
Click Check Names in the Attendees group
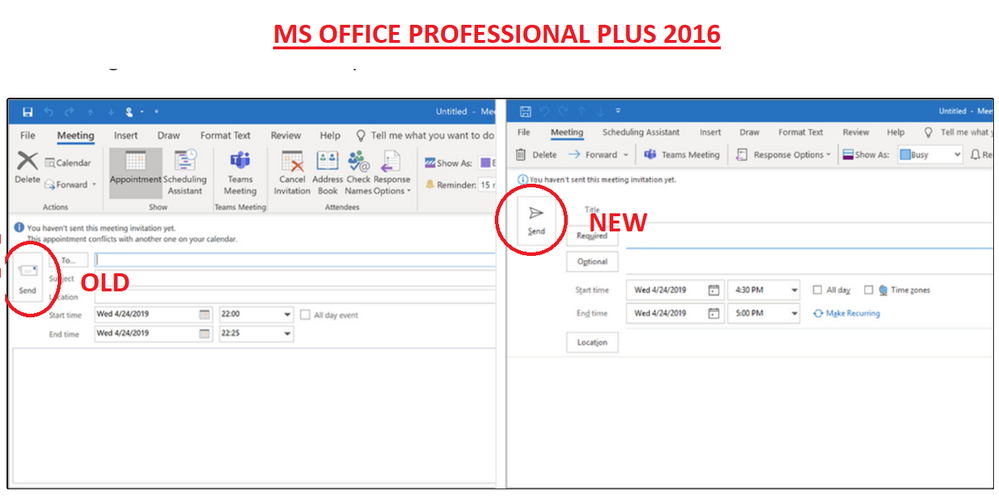tap(358, 173)
